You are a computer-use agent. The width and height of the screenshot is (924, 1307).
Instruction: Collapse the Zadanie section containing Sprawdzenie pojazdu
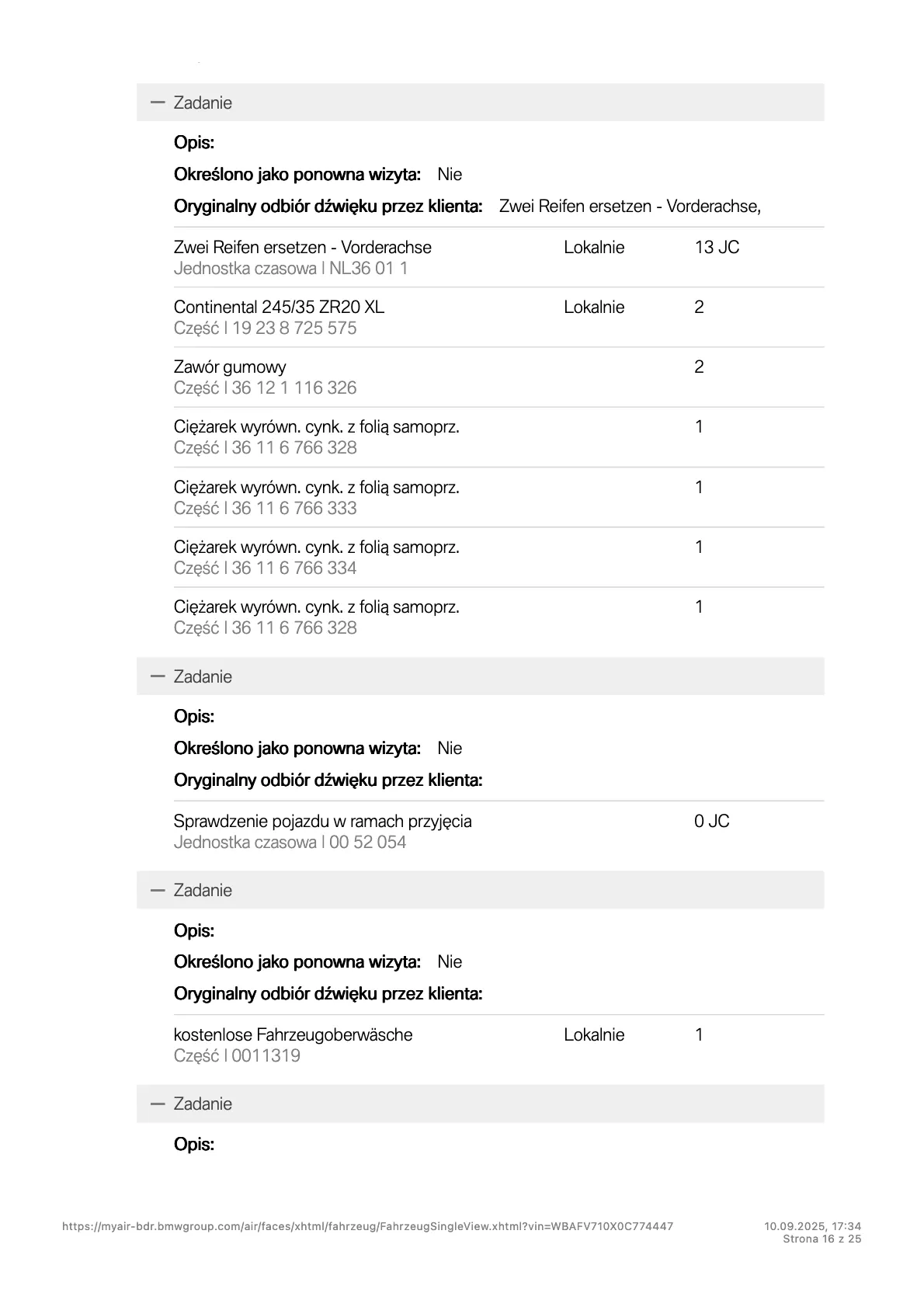click(x=158, y=676)
